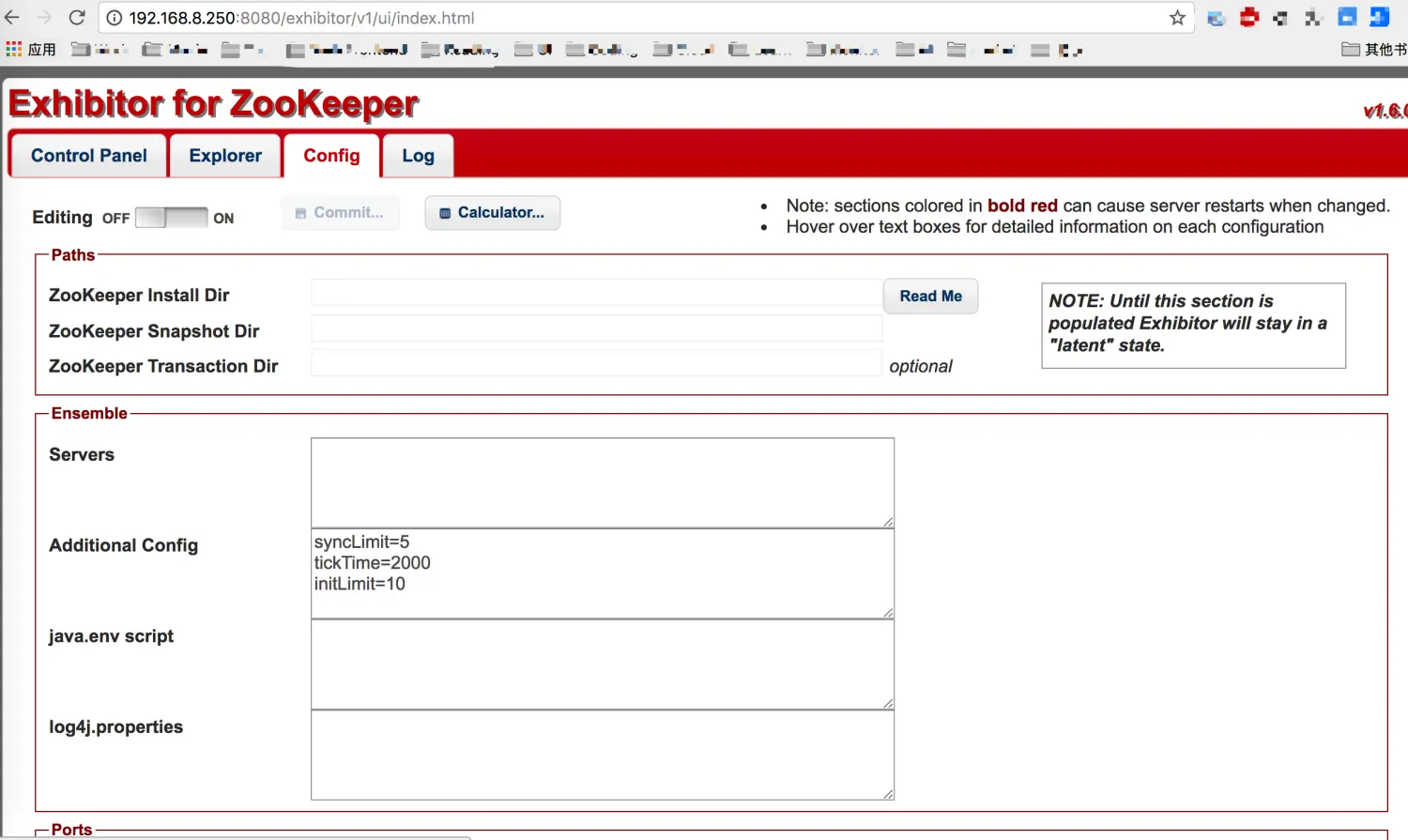The height and width of the screenshot is (840, 1408).
Task: Click the 'tickTime=2000' line
Action: pos(372,563)
